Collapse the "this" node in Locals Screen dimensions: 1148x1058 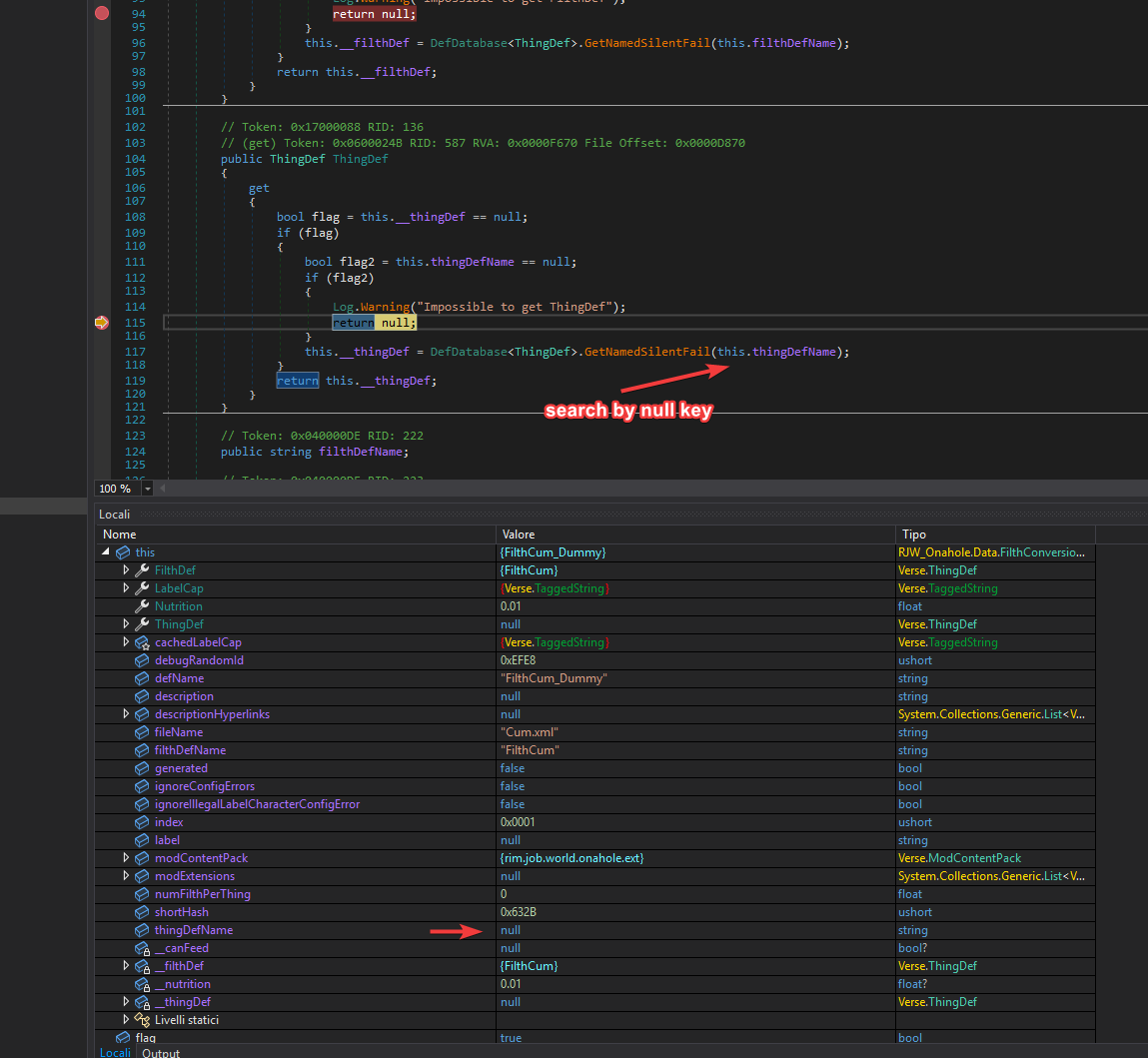click(x=106, y=551)
